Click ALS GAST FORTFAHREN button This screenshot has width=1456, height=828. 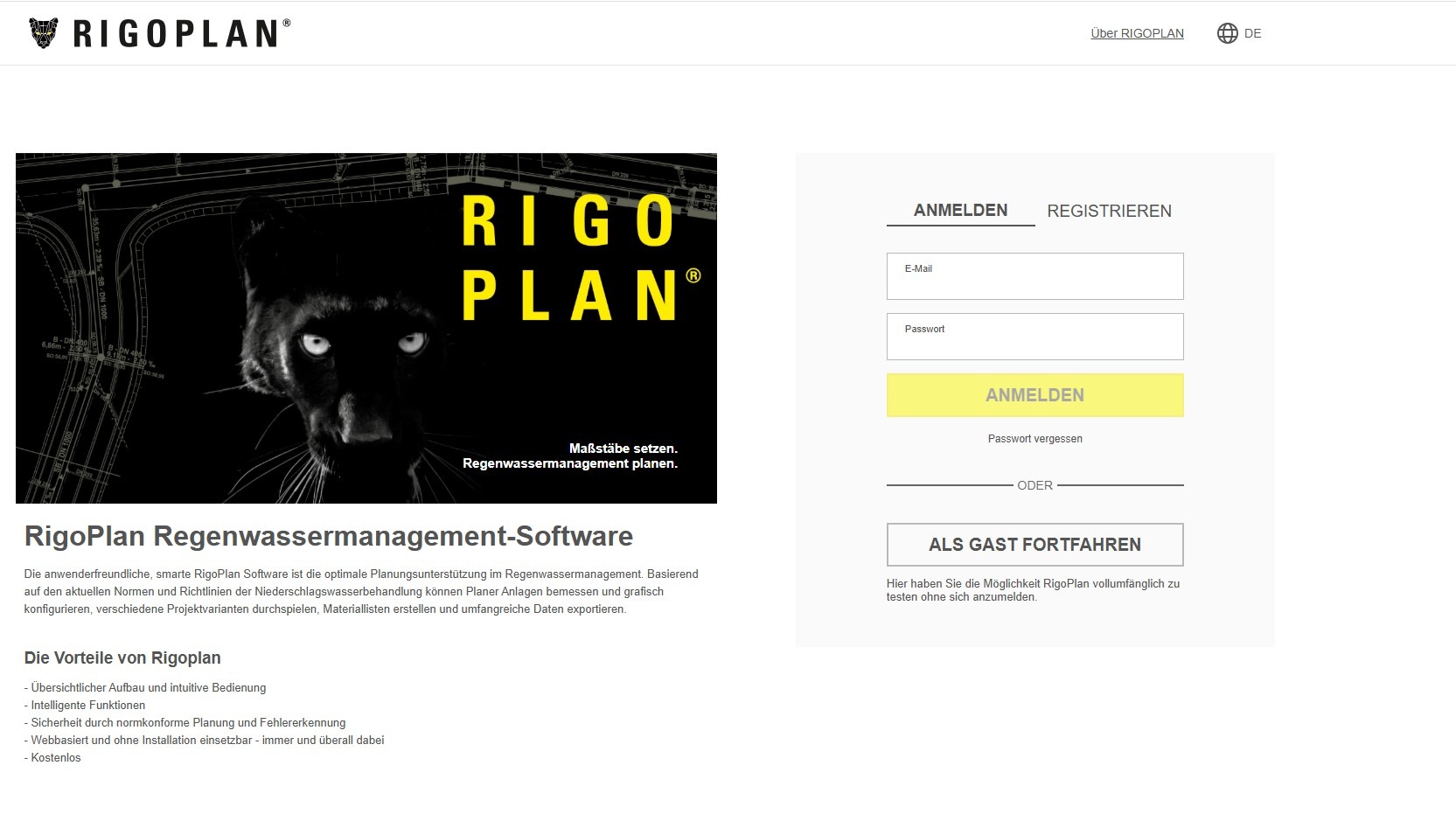click(1035, 545)
